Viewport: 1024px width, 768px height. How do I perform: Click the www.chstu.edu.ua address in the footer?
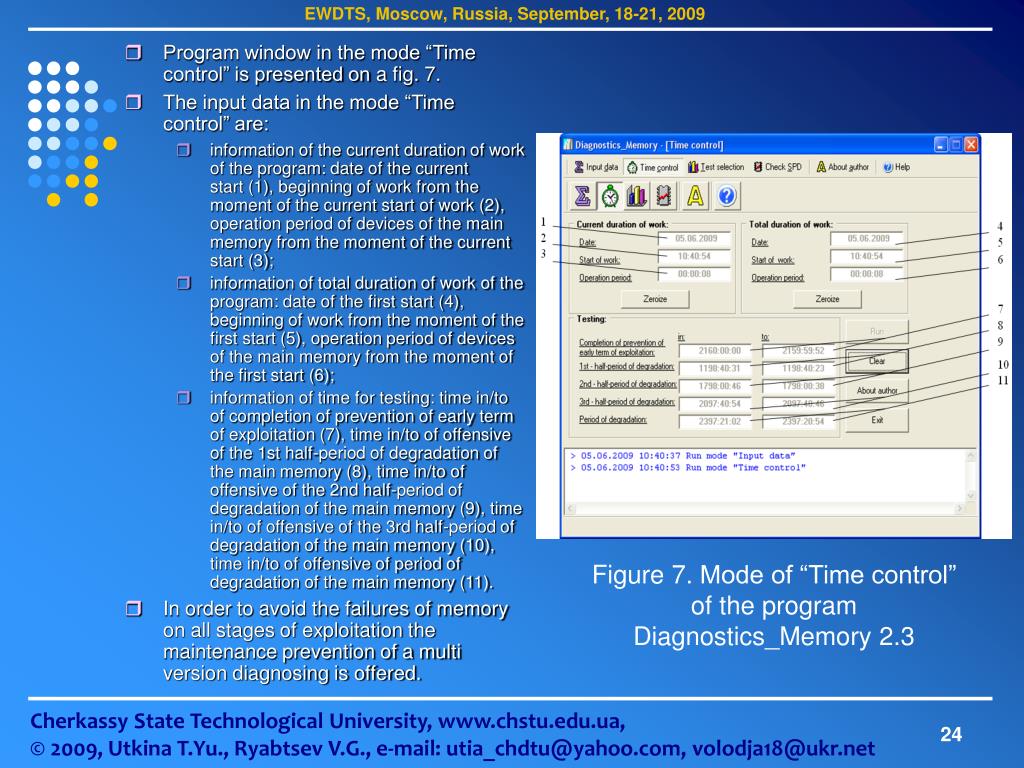[x=528, y=721]
